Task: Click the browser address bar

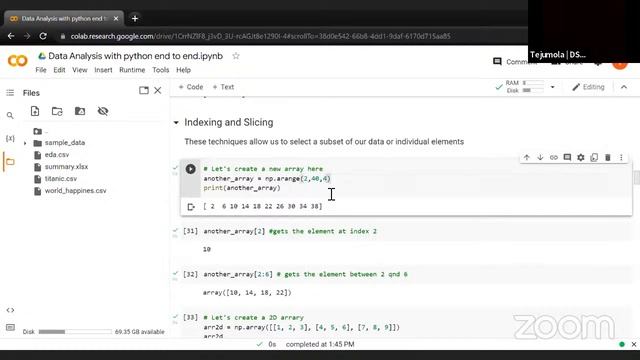Action: (x=260, y=36)
